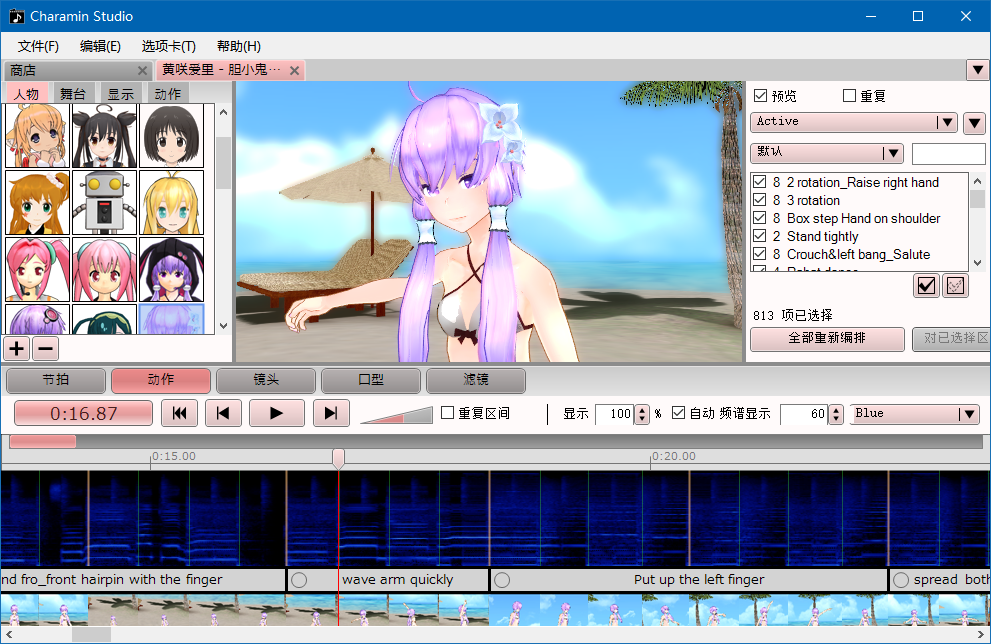Viewport: 991px width, 644px height.
Task: Step forward one frame
Action: point(329,413)
